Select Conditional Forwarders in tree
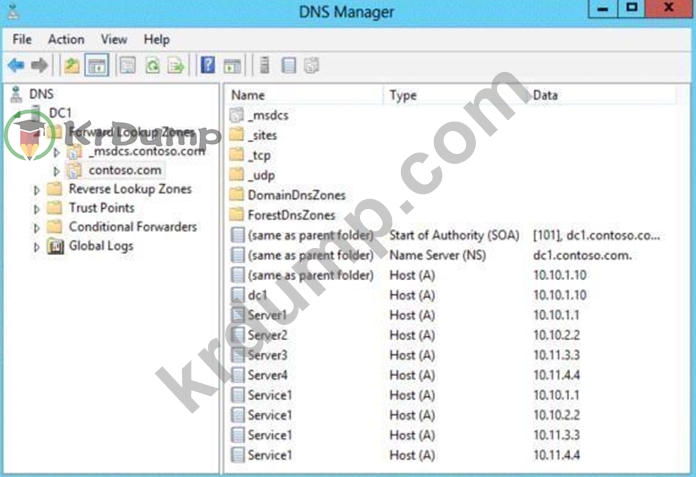Viewport: 696px width, 477px height. [x=133, y=227]
